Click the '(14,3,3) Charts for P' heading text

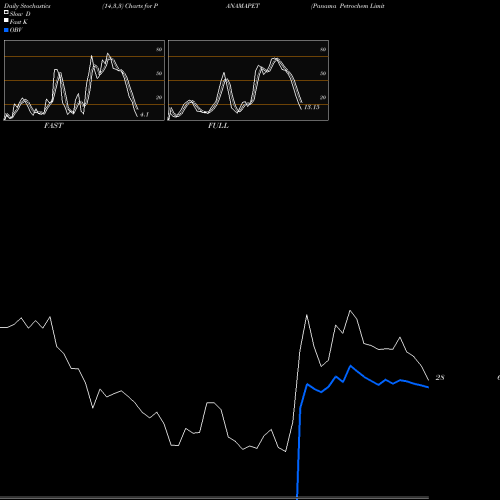tap(130, 6)
